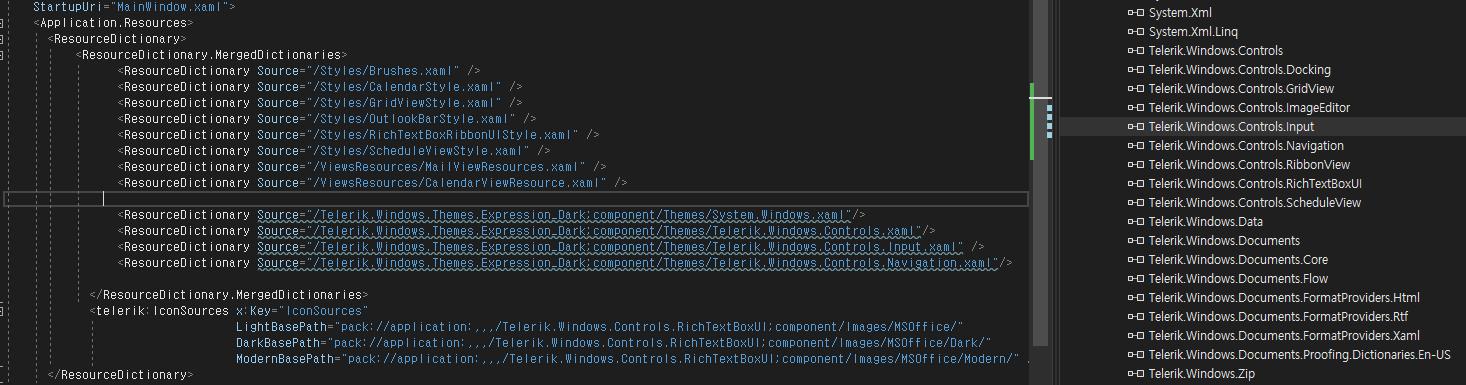Image resolution: width=1466 pixels, height=385 pixels.
Task: Click the Telerik.Windows.Controls.ScheduleView reference icon
Action: (1135, 202)
